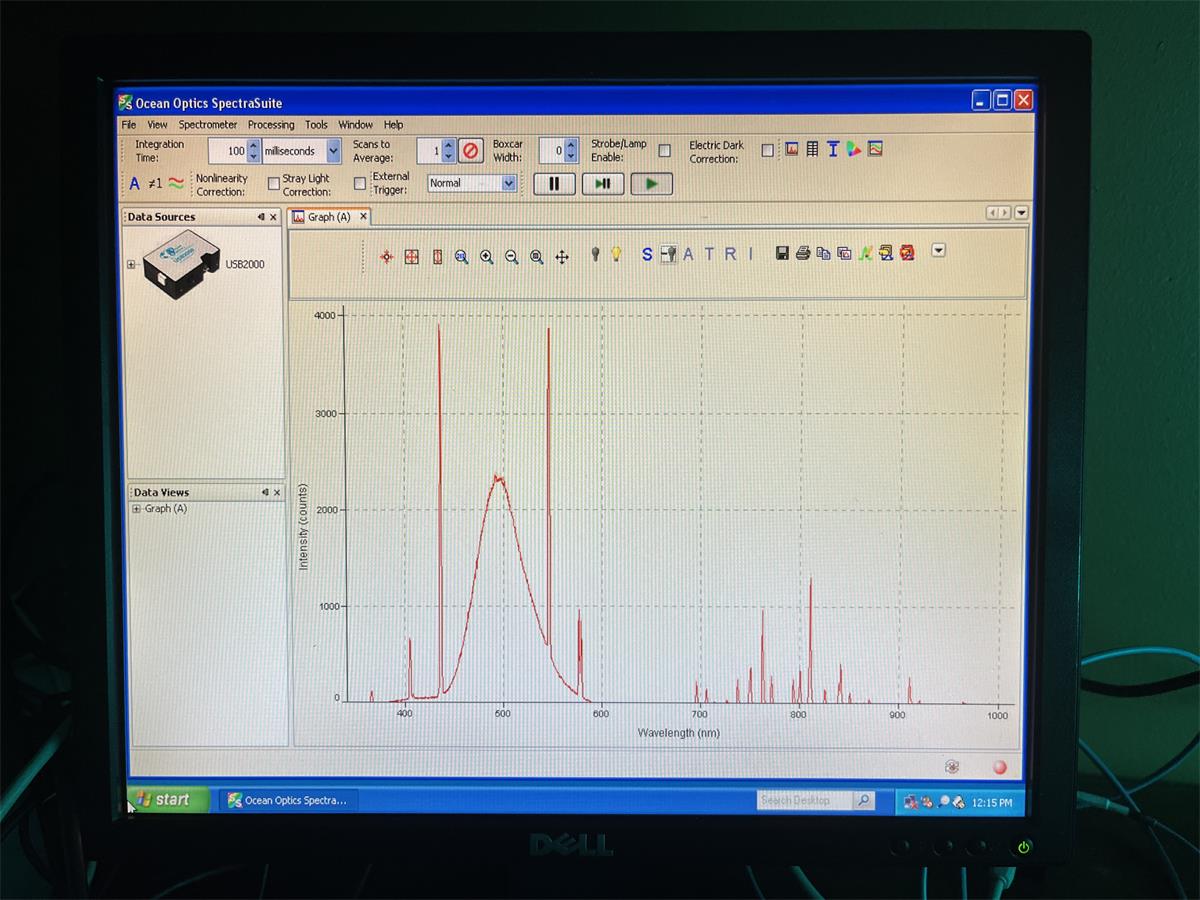Screen dimensions: 1200x900
Task: Click the green play acquisition button
Action: pyautogui.click(x=651, y=184)
